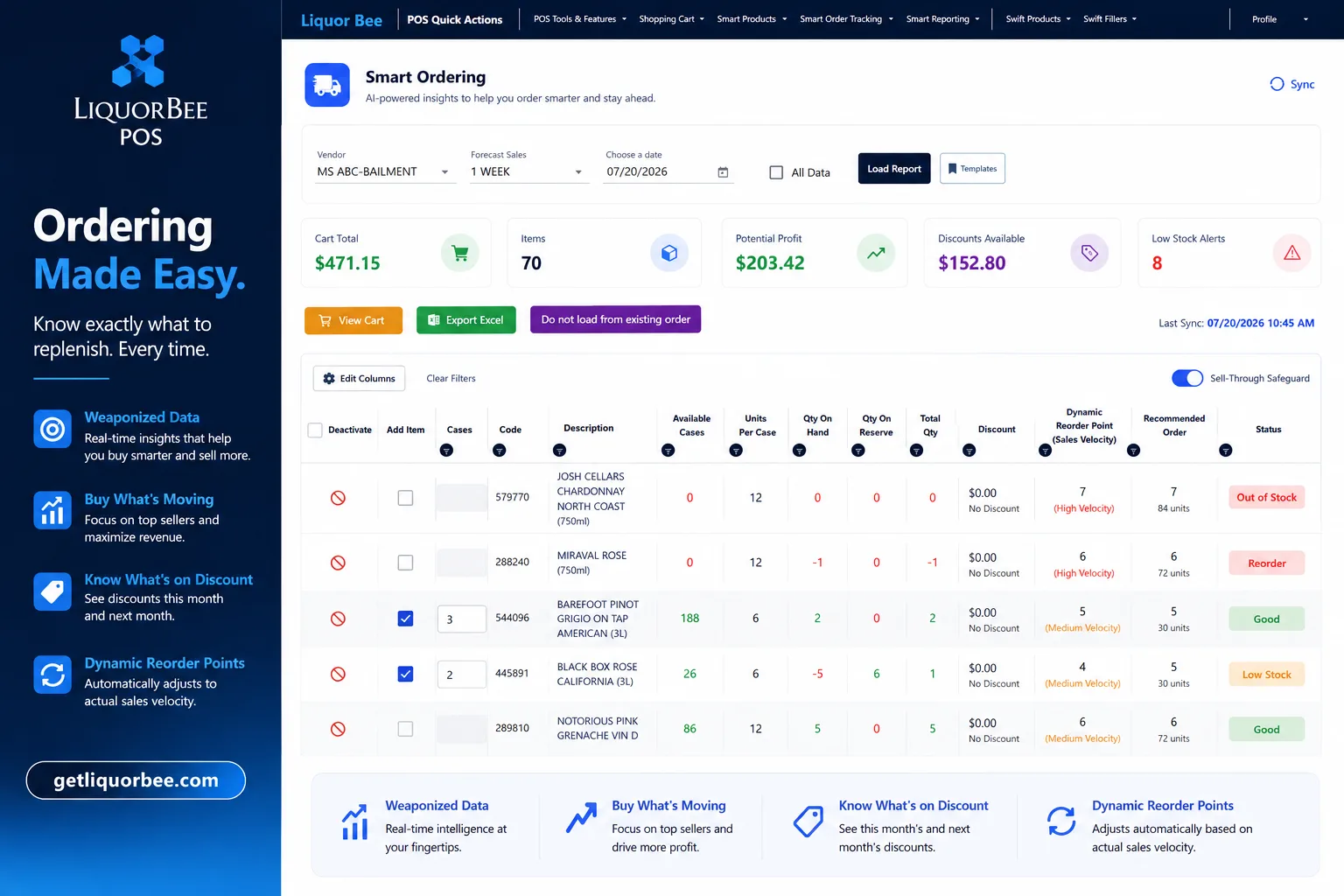Expand the POS Tools & Features menu
Viewport: 1344px width, 896px height.
580,19
